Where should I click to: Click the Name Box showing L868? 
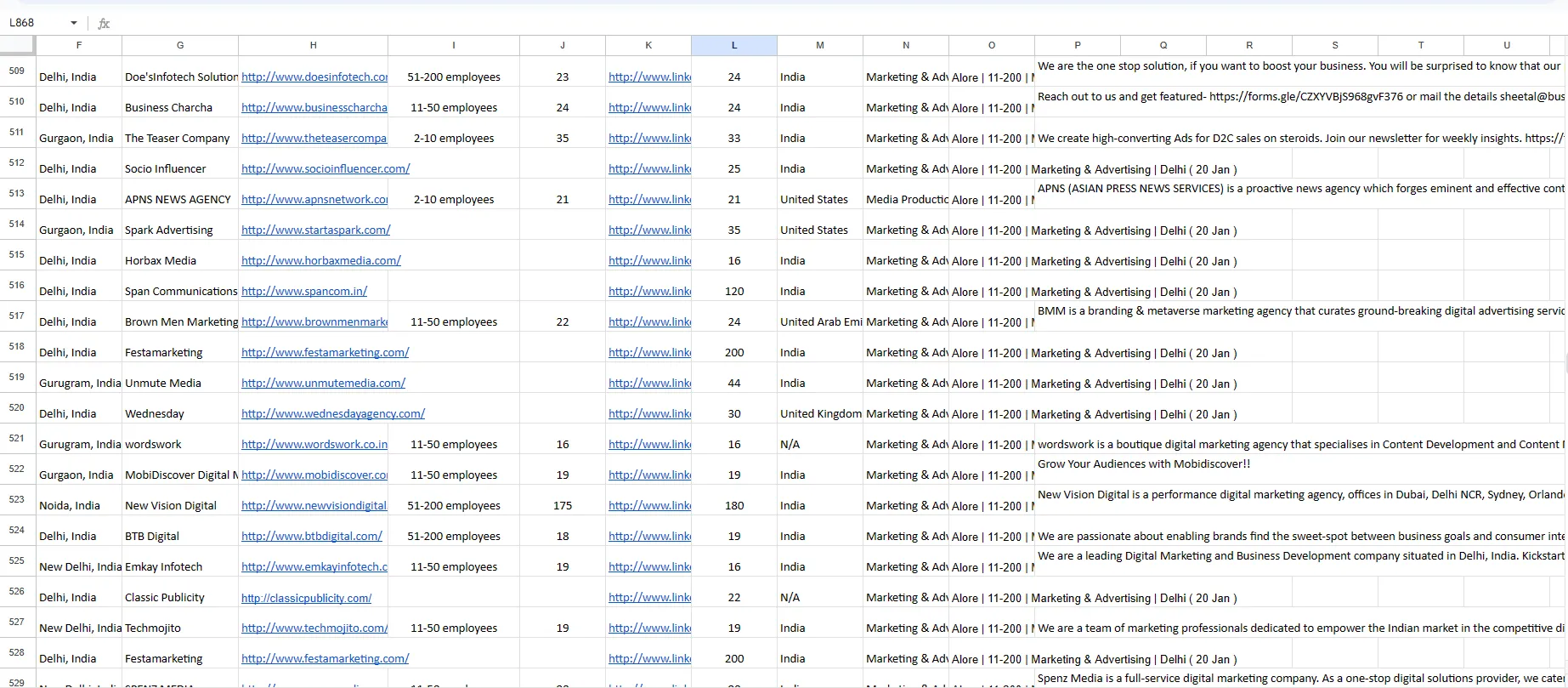point(34,23)
